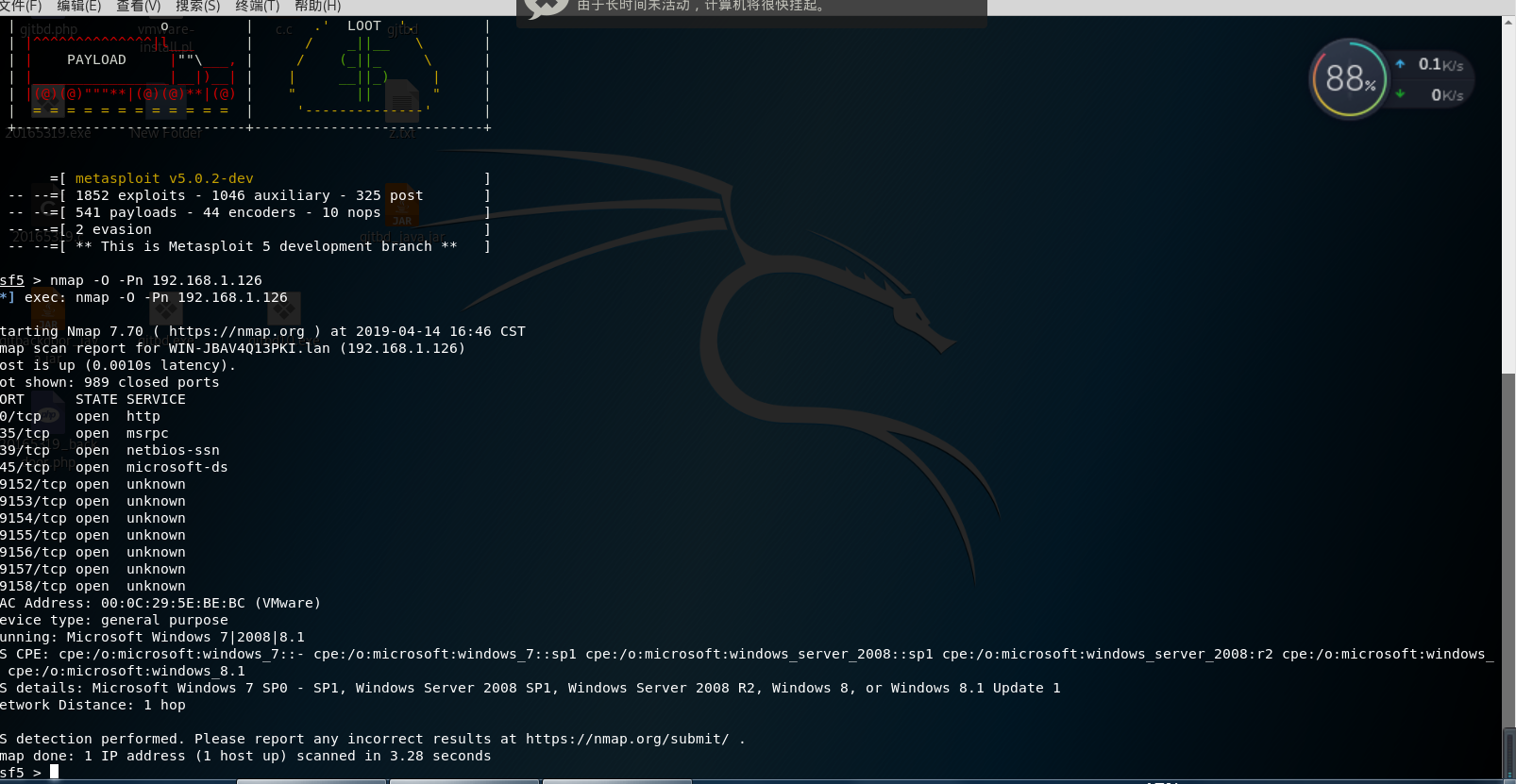Click the 'netbios-ssn' service row
1516x784 pixels.
pyautogui.click(x=109, y=450)
